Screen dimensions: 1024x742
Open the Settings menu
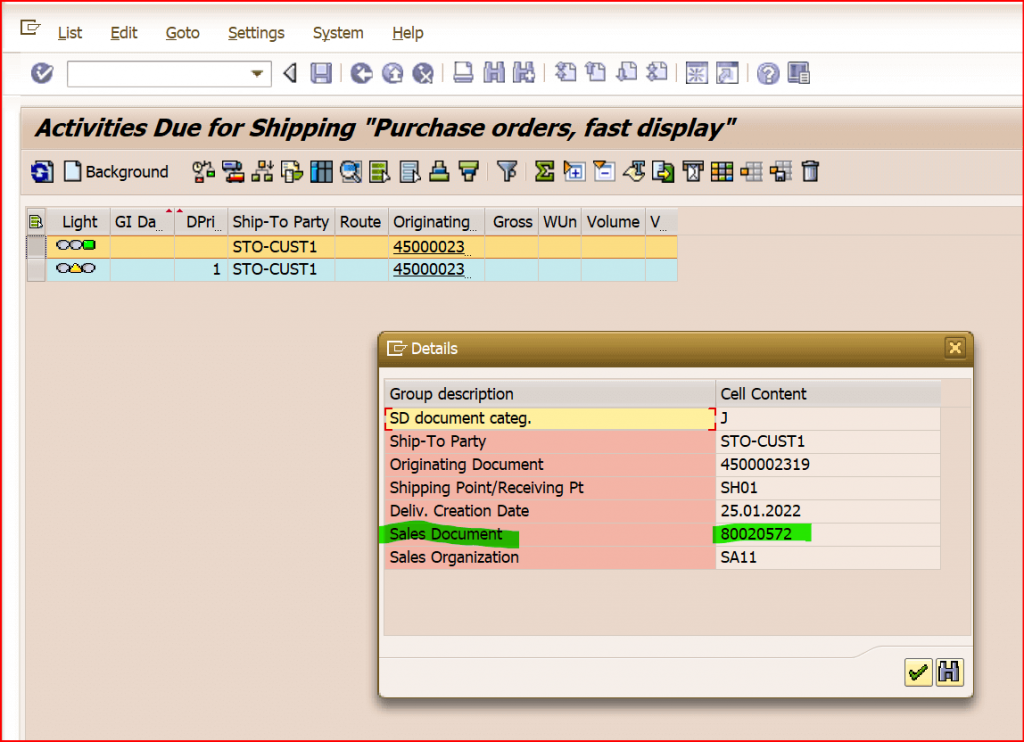[256, 33]
